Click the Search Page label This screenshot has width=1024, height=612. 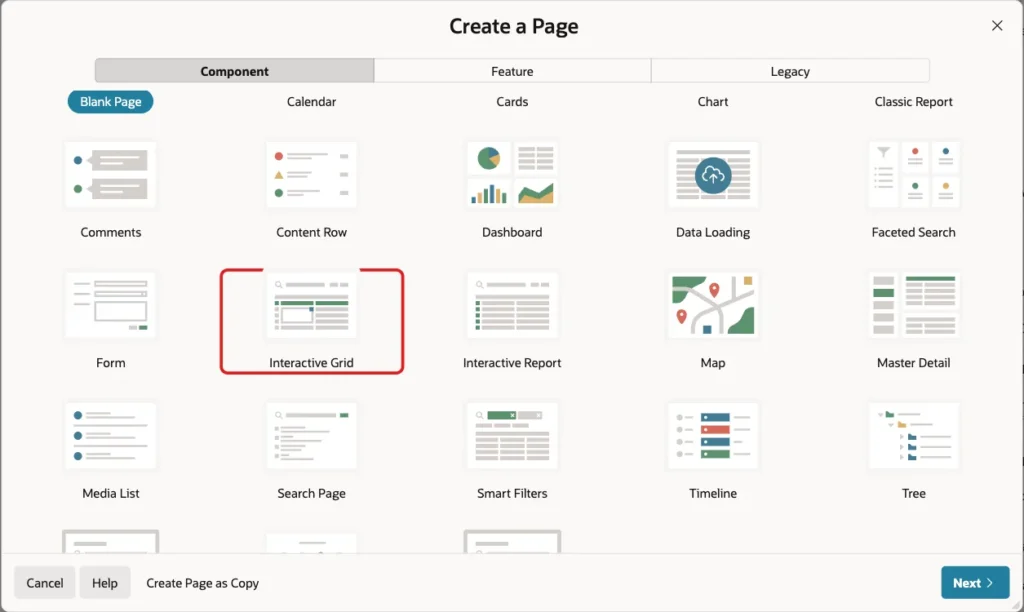tap(312, 493)
